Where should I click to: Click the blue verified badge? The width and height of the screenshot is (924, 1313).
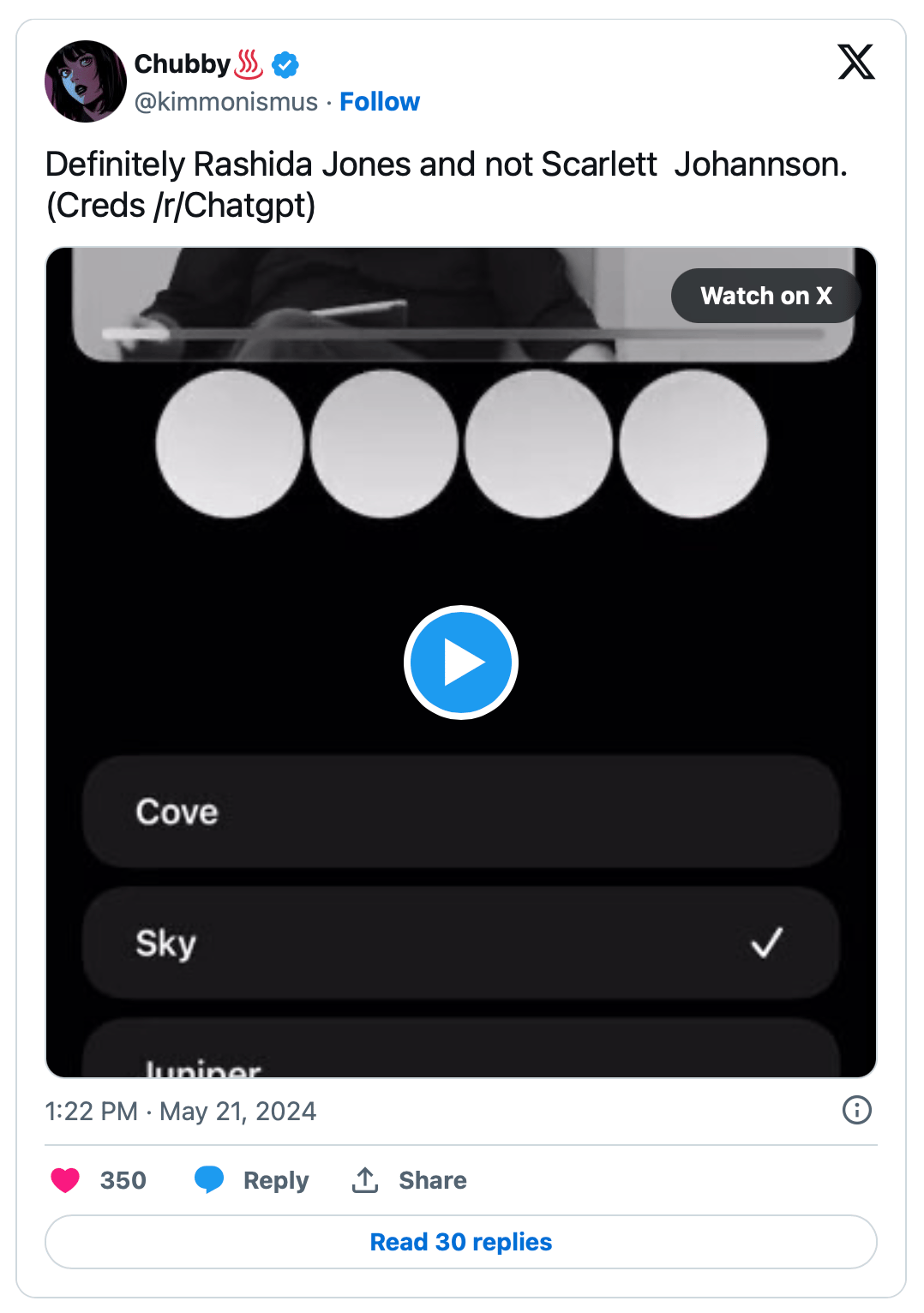coord(285,64)
